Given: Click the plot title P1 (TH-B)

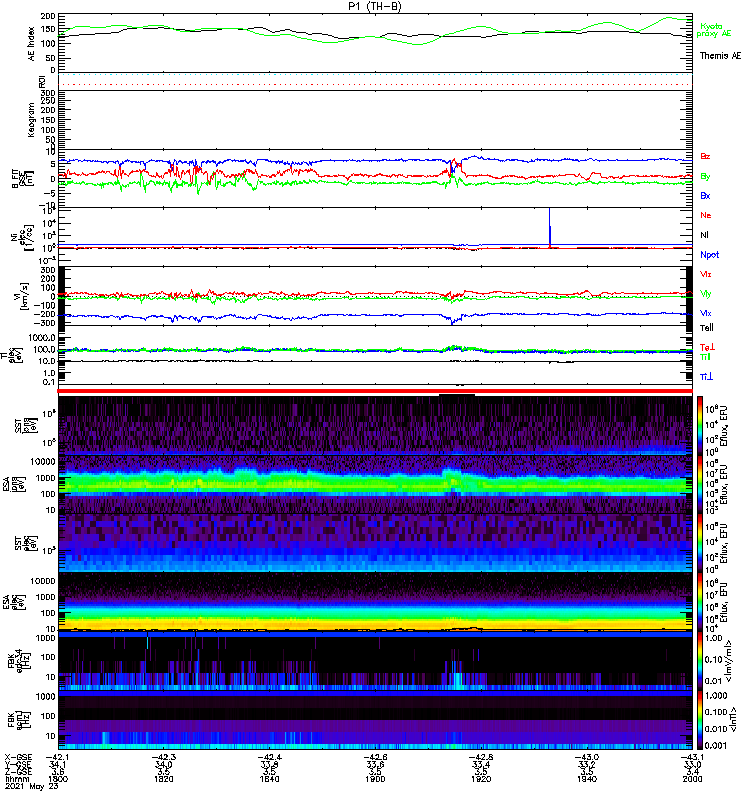Looking at the screenshot, I should coord(375,6).
